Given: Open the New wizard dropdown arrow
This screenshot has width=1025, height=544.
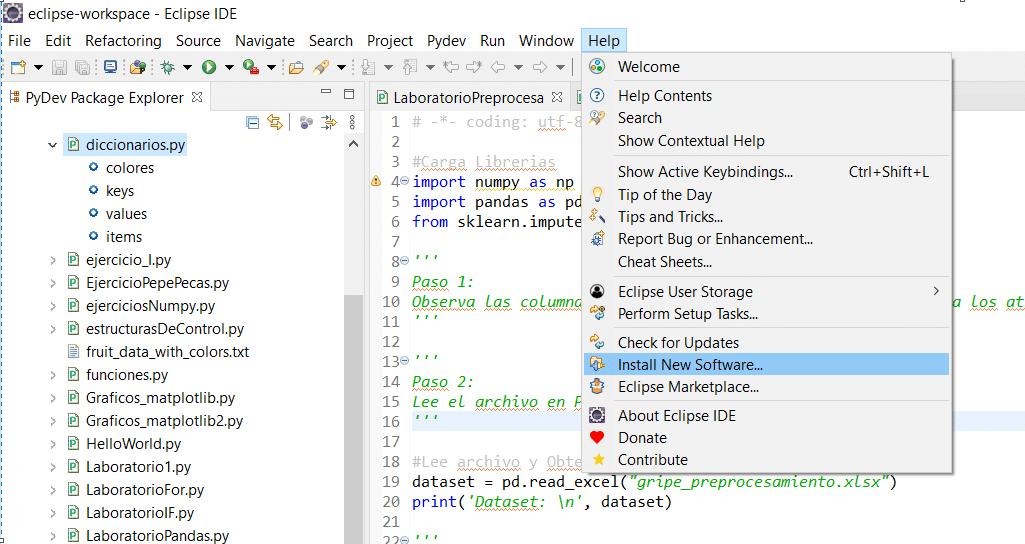Looking at the screenshot, I should click(x=38, y=67).
